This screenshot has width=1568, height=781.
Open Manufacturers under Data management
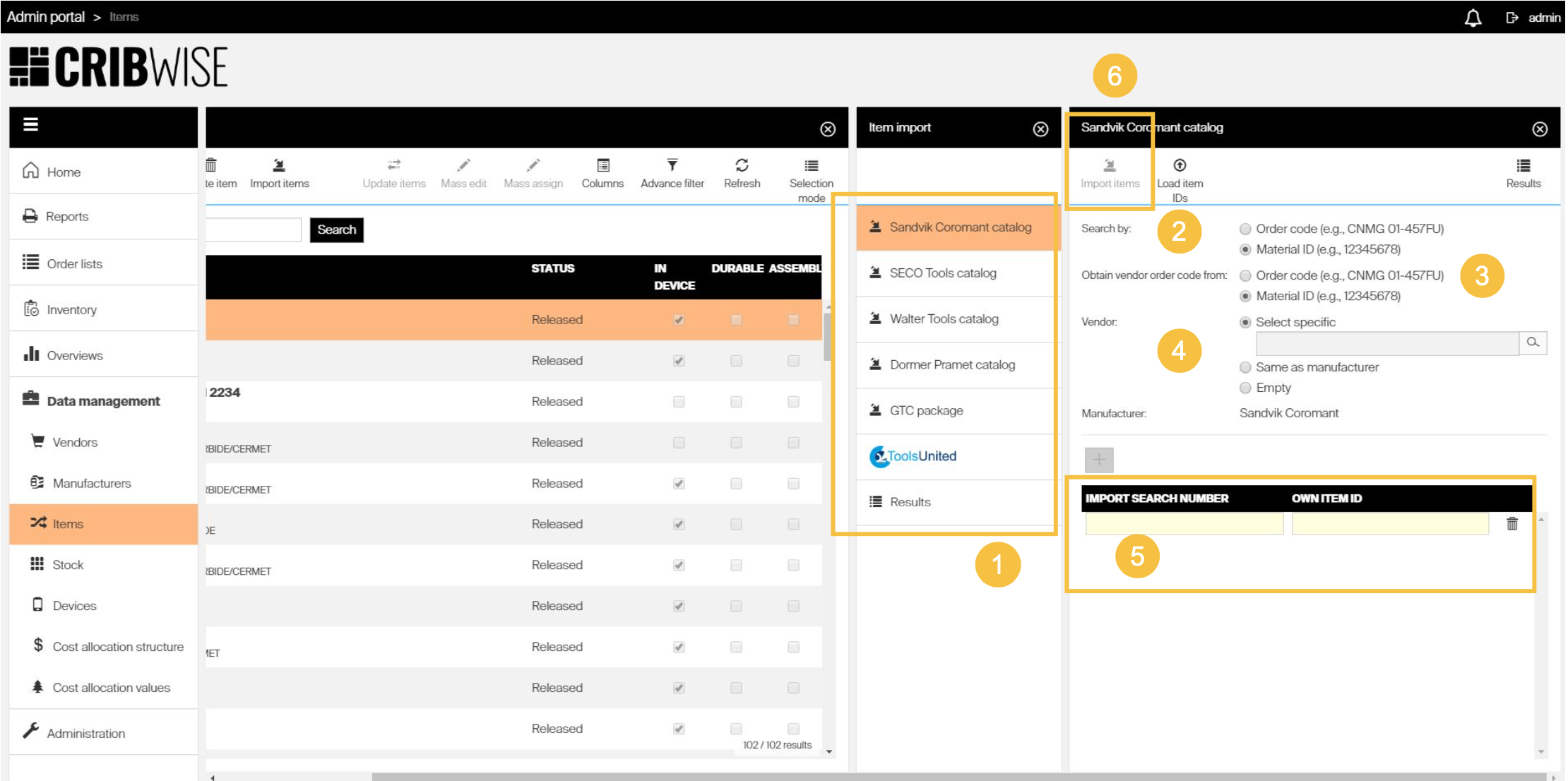tap(103, 483)
